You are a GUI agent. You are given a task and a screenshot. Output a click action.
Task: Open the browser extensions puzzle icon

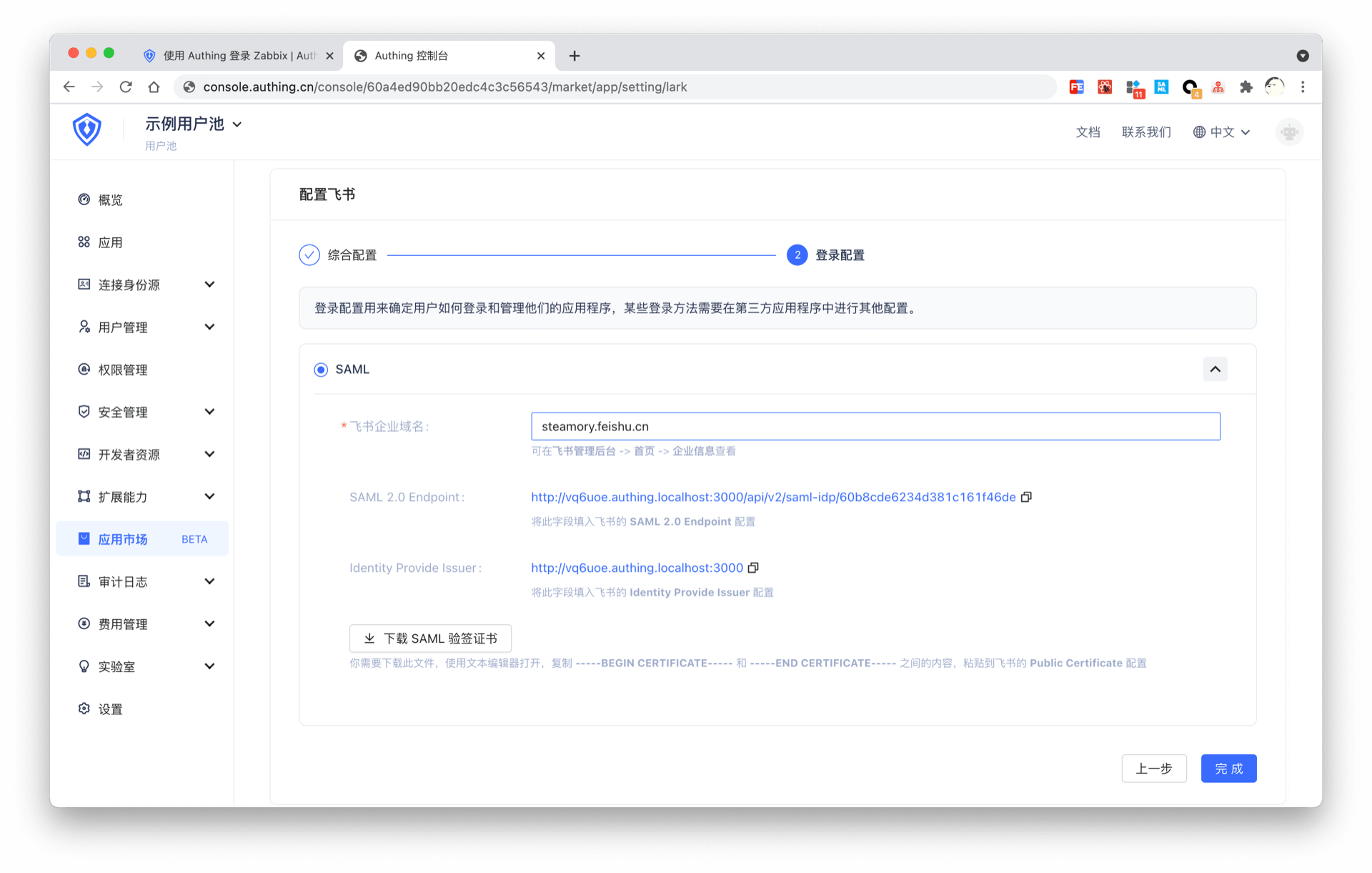coord(1246,87)
